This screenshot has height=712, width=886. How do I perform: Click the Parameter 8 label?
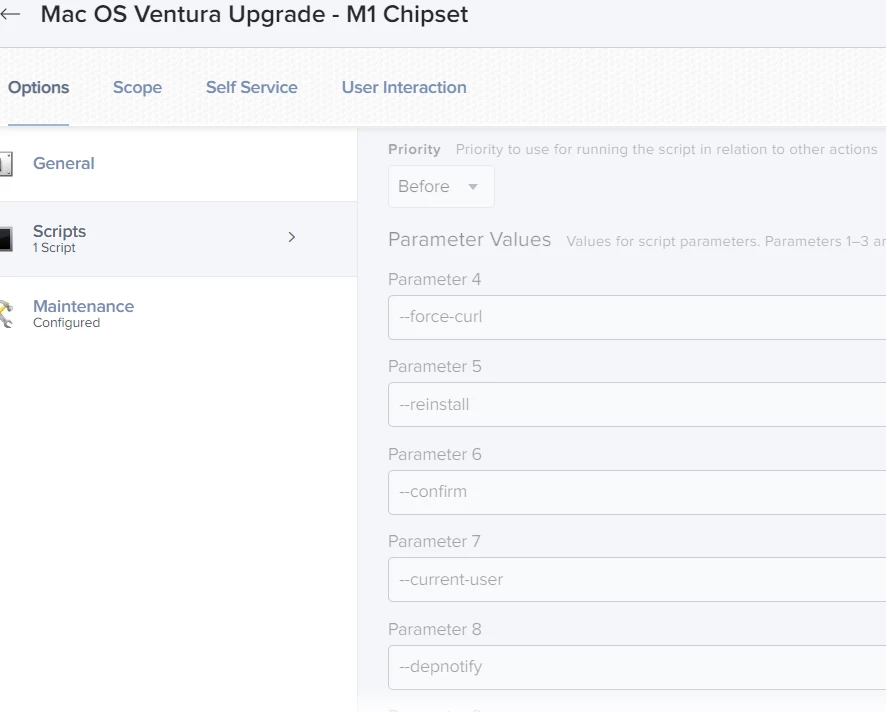[x=435, y=629]
